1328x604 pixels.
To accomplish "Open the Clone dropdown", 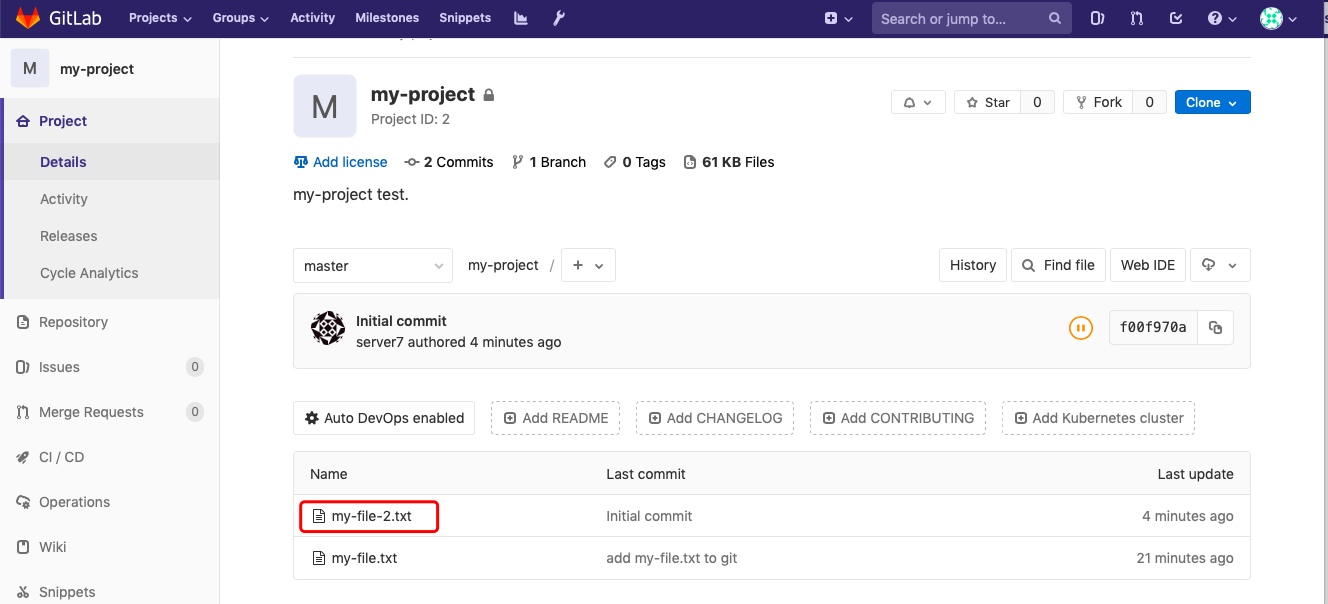I will [x=1212, y=101].
